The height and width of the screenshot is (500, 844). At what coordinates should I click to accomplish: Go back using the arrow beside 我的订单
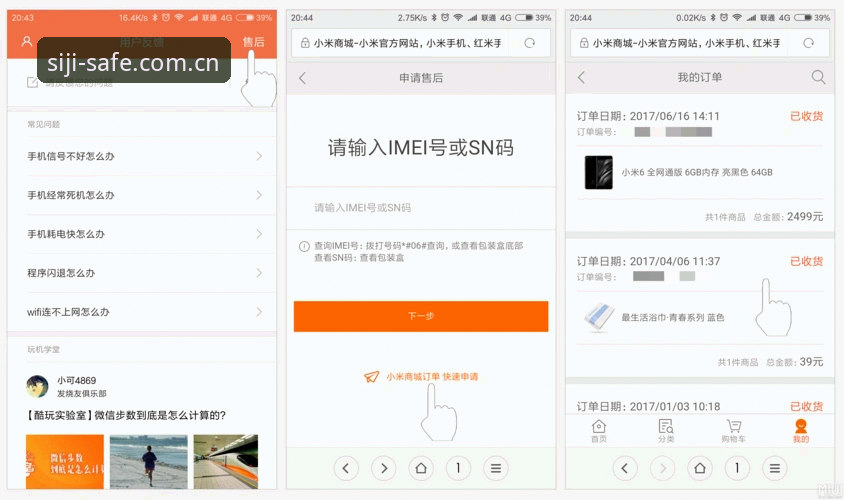pyautogui.click(x=581, y=78)
